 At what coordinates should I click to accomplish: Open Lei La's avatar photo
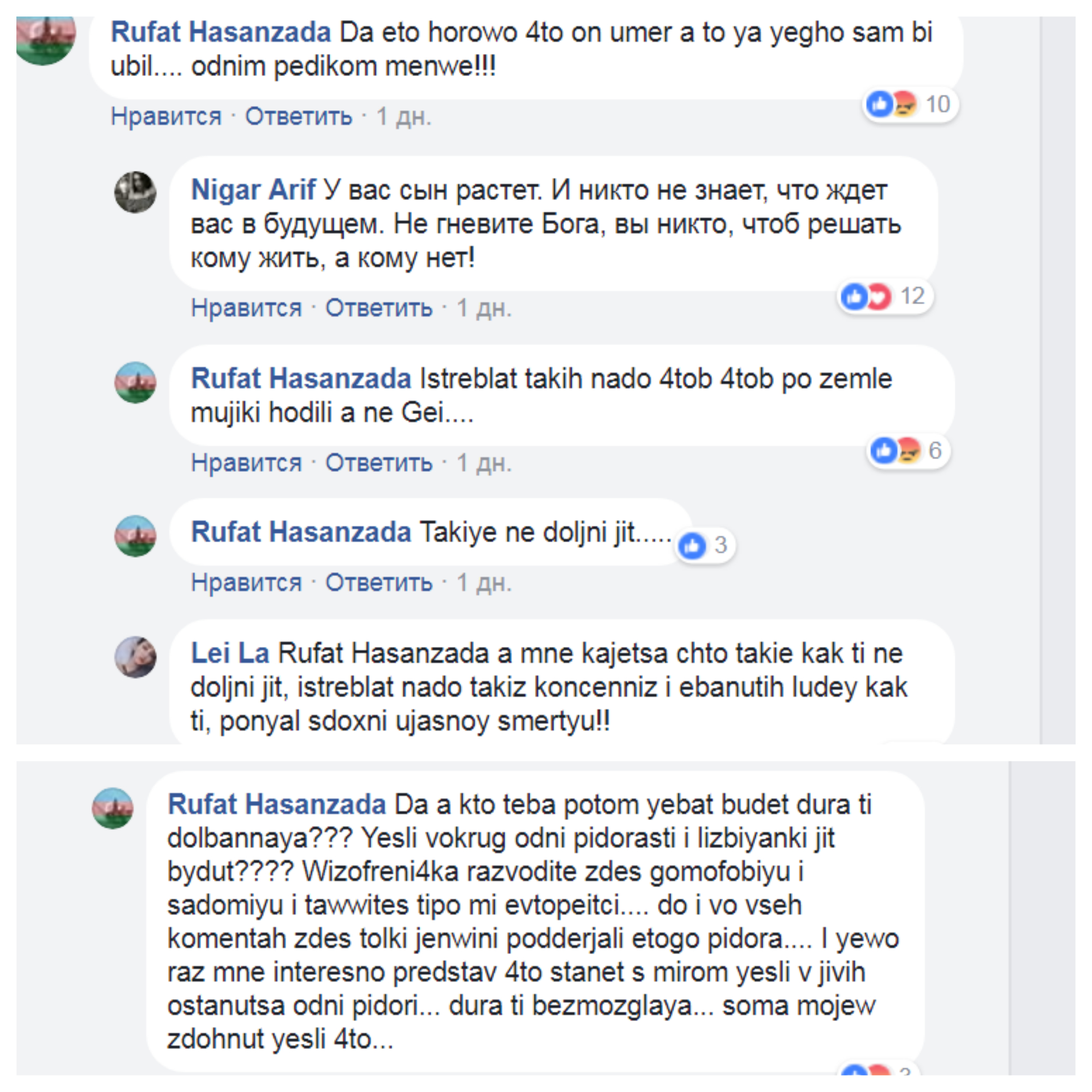[x=135, y=657]
